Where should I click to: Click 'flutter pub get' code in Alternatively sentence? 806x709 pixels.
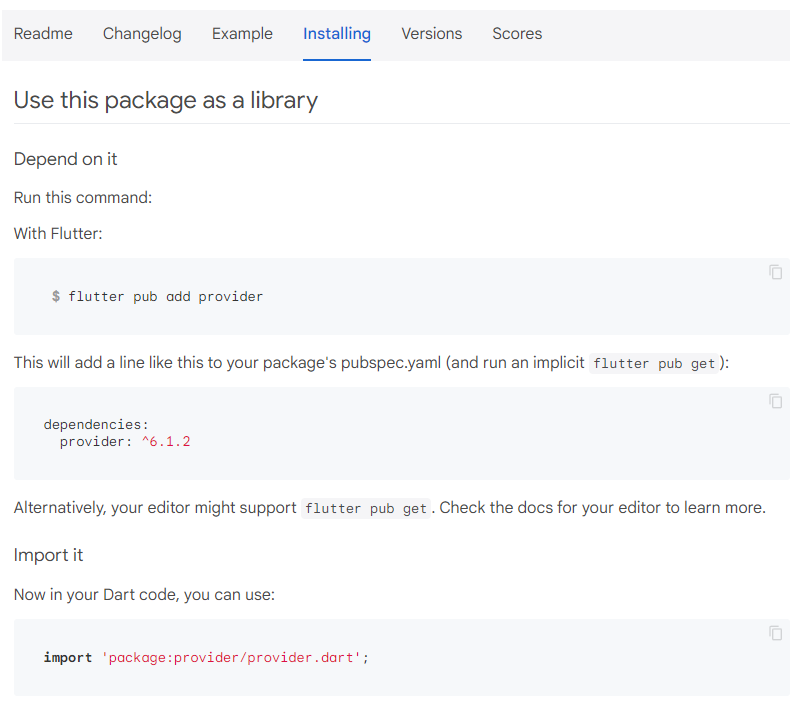click(366, 509)
